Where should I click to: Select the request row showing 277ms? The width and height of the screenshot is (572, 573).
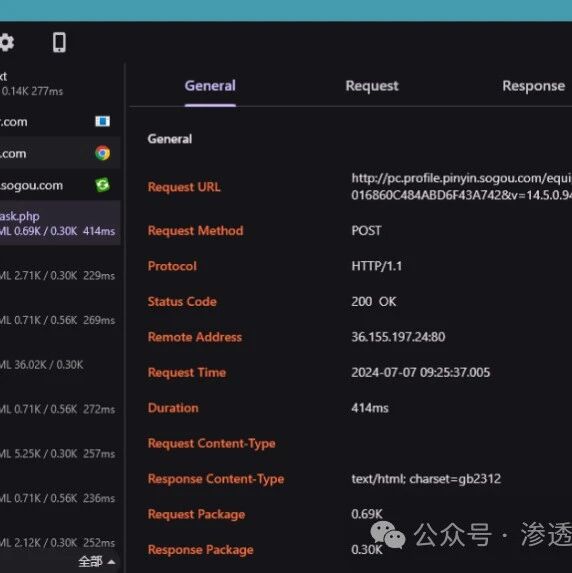point(60,84)
